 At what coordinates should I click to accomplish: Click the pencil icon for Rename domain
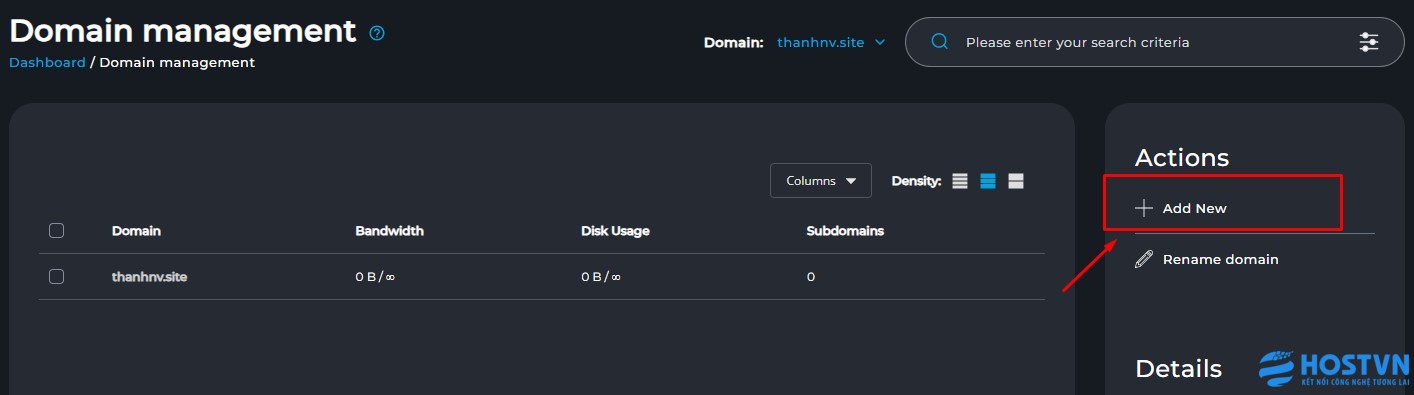point(1144,259)
